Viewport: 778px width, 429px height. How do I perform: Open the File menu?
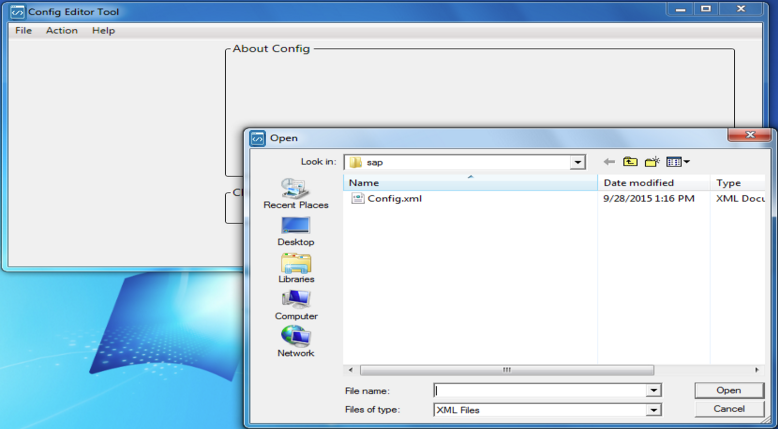pyautogui.click(x=23, y=31)
